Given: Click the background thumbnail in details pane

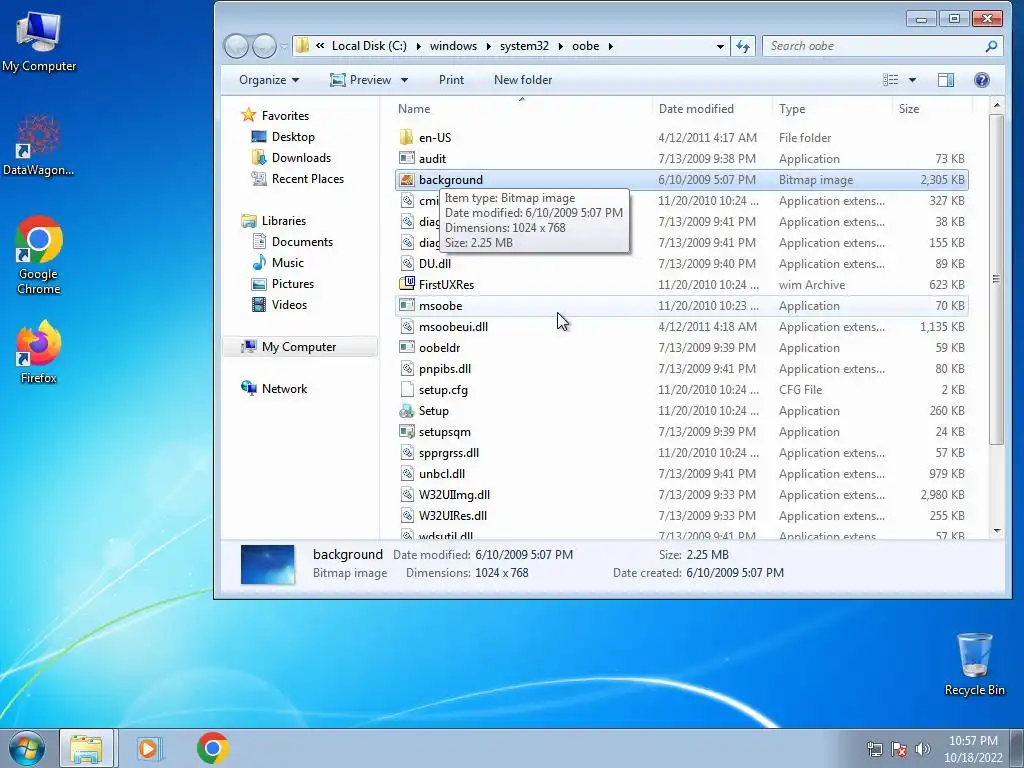Looking at the screenshot, I should pos(268,564).
